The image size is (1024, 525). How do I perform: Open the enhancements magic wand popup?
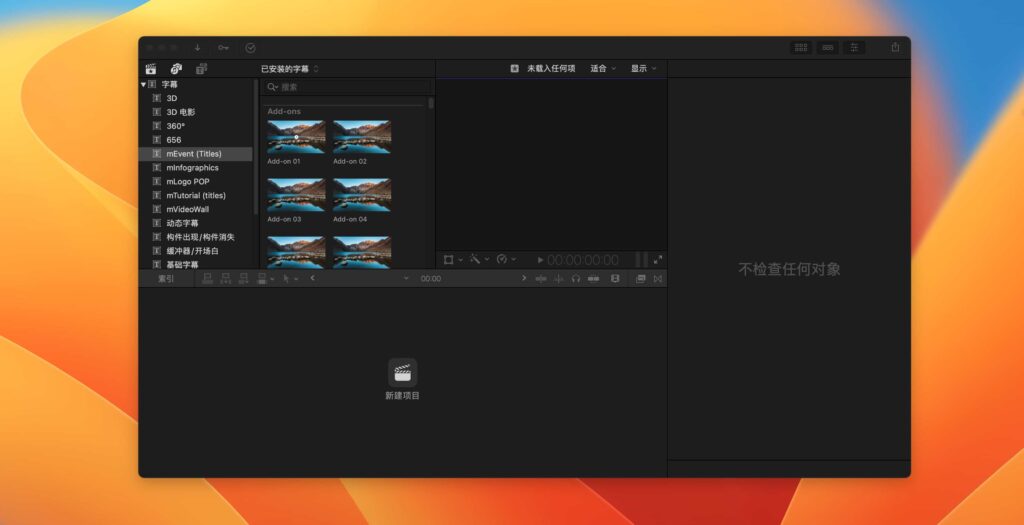(479, 259)
